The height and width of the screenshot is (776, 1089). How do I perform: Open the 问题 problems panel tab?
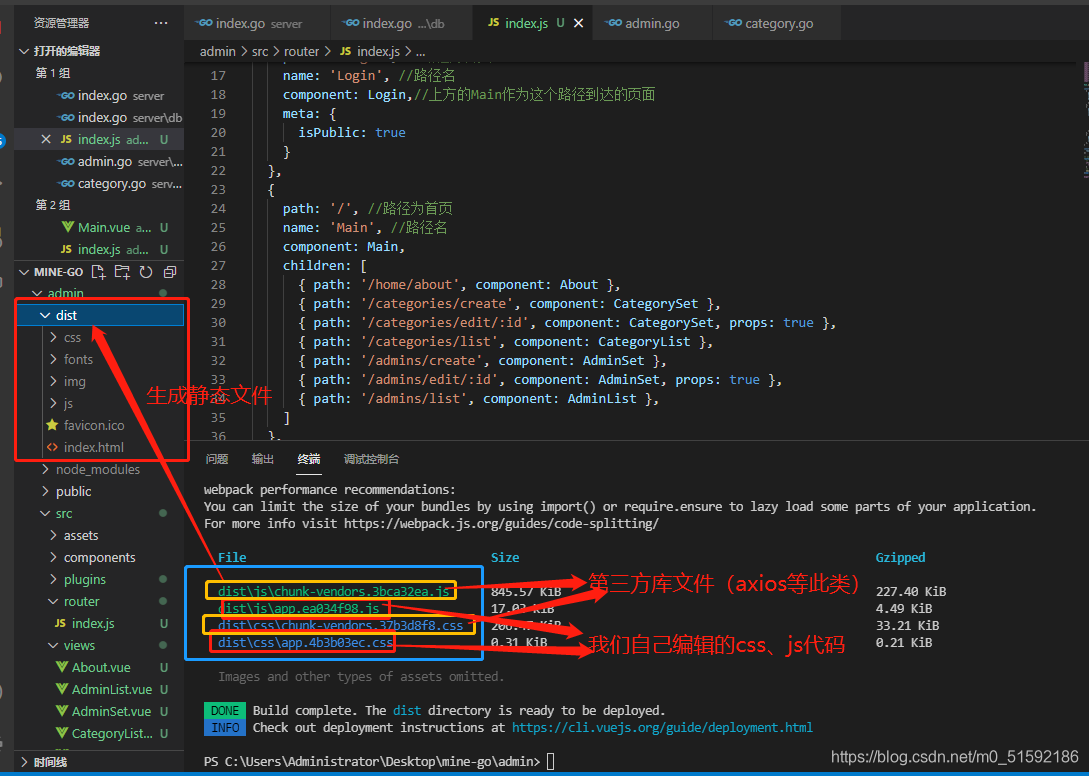click(x=217, y=459)
